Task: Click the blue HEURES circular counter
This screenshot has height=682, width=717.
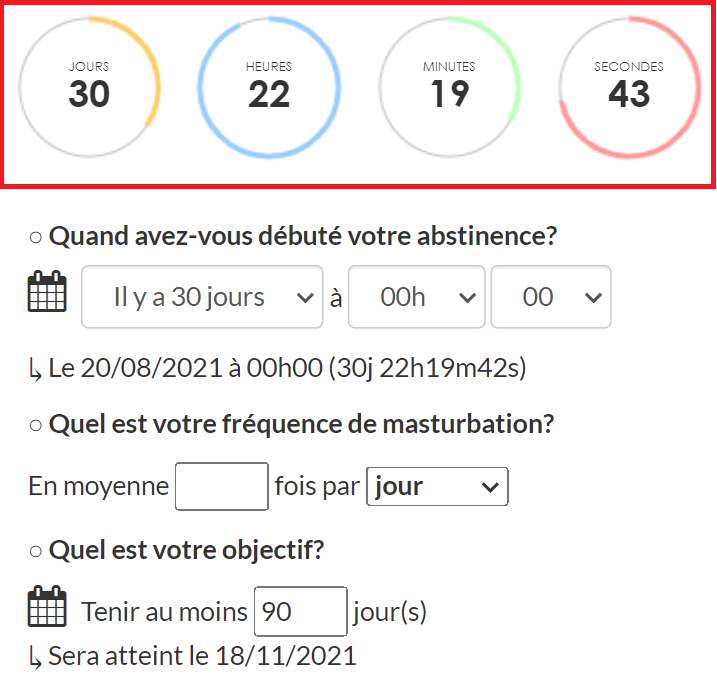Action: pyautogui.click(x=269, y=87)
